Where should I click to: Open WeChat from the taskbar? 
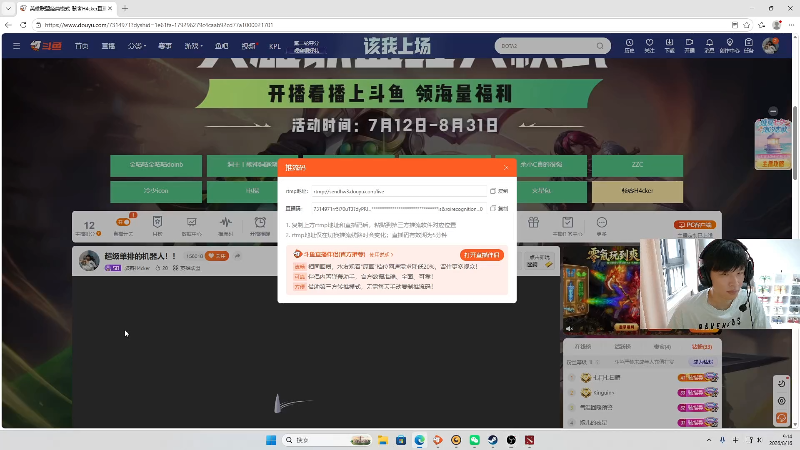coord(474,440)
